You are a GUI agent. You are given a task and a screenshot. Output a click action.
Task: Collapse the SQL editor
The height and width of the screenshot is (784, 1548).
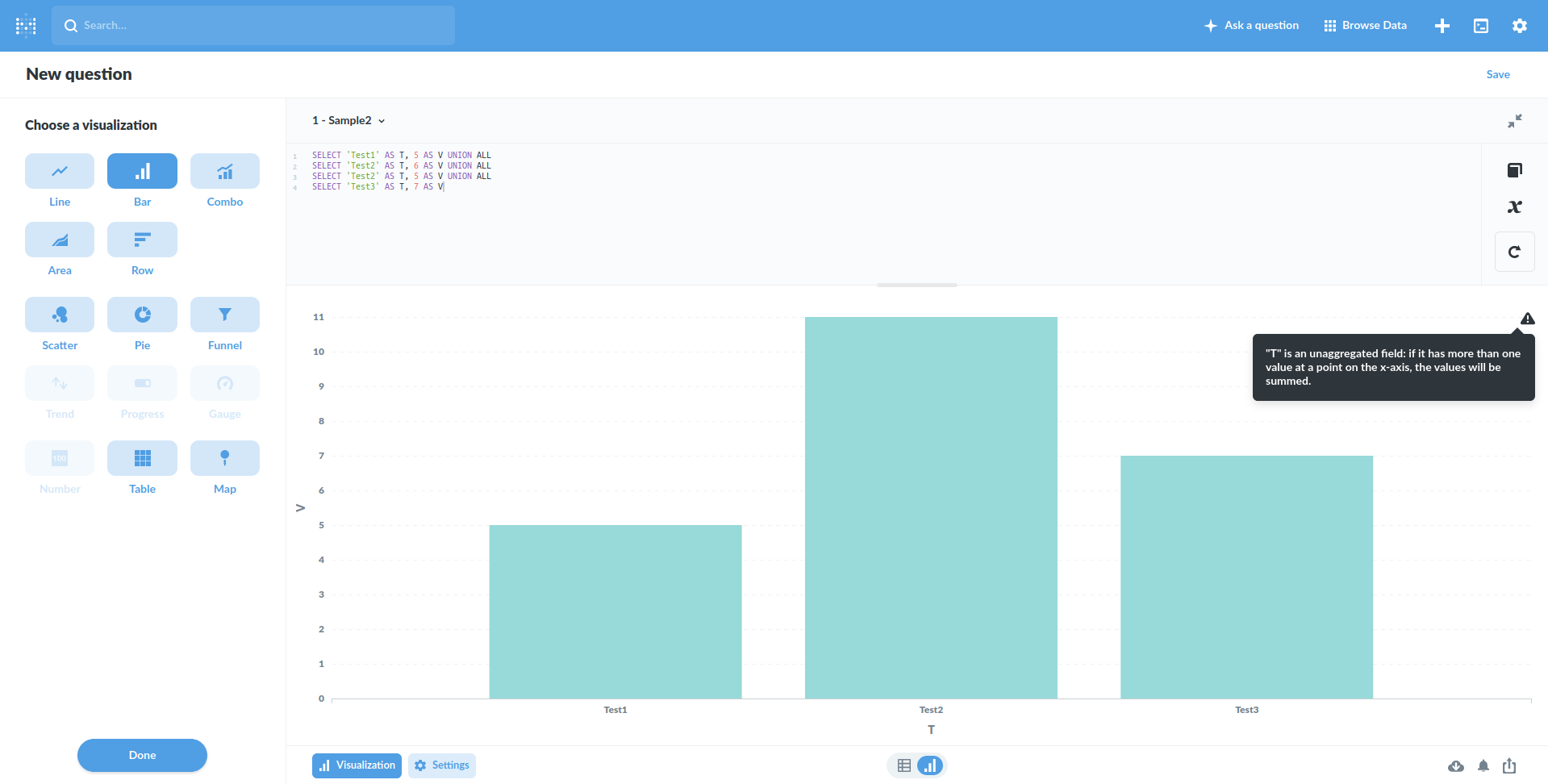[1515, 120]
